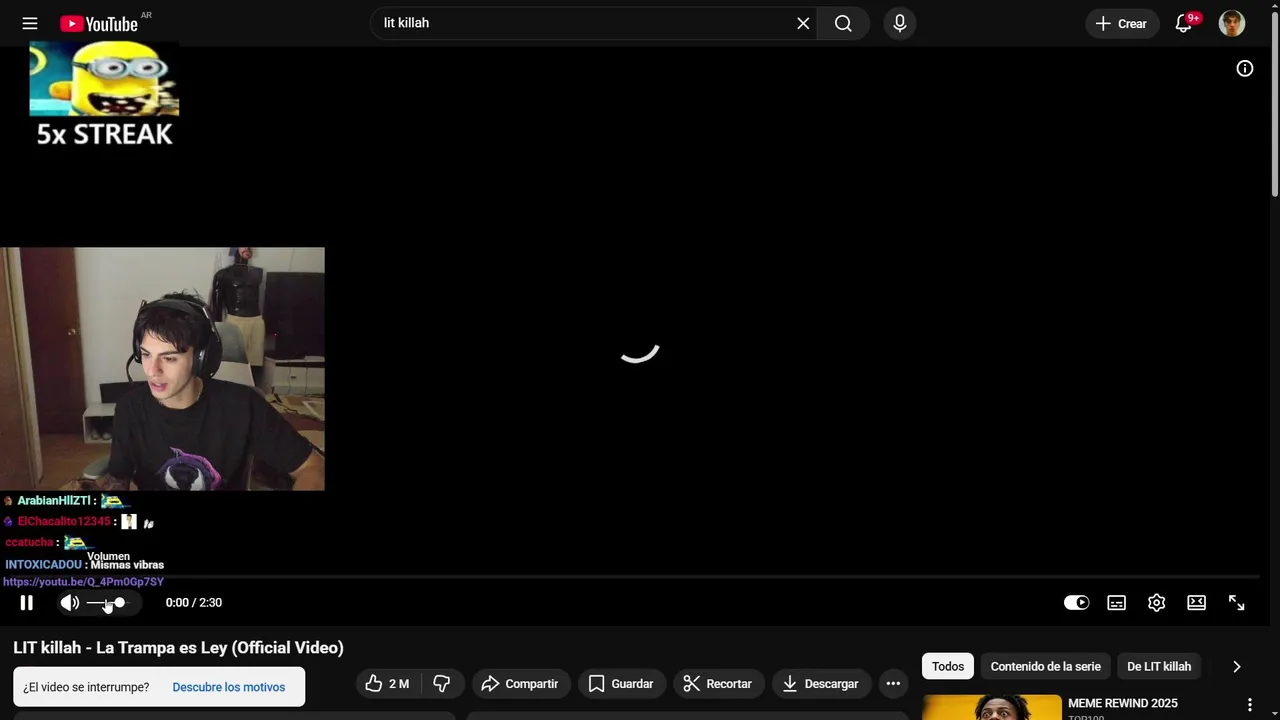This screenshot has height=720, width=1280.
Task: Click the video progress bar
Action: [640, 577]
